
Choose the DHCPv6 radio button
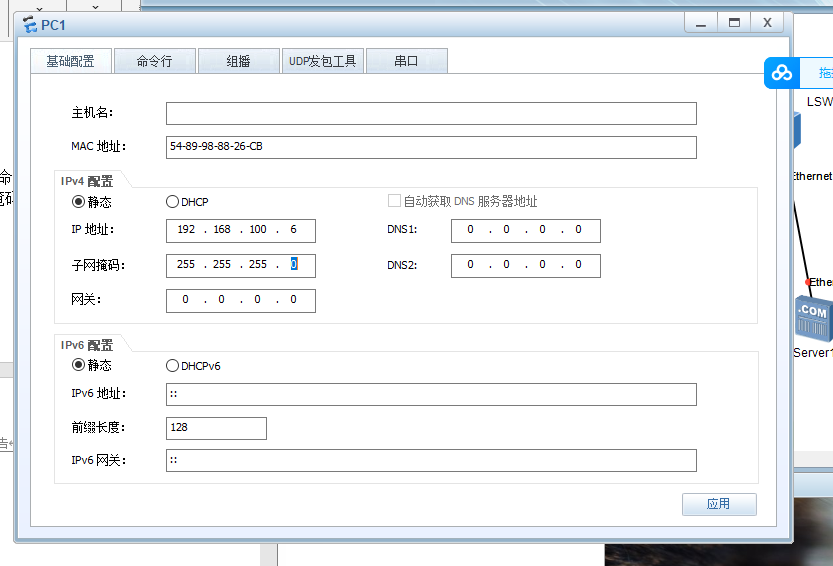[x=172, y=365]
